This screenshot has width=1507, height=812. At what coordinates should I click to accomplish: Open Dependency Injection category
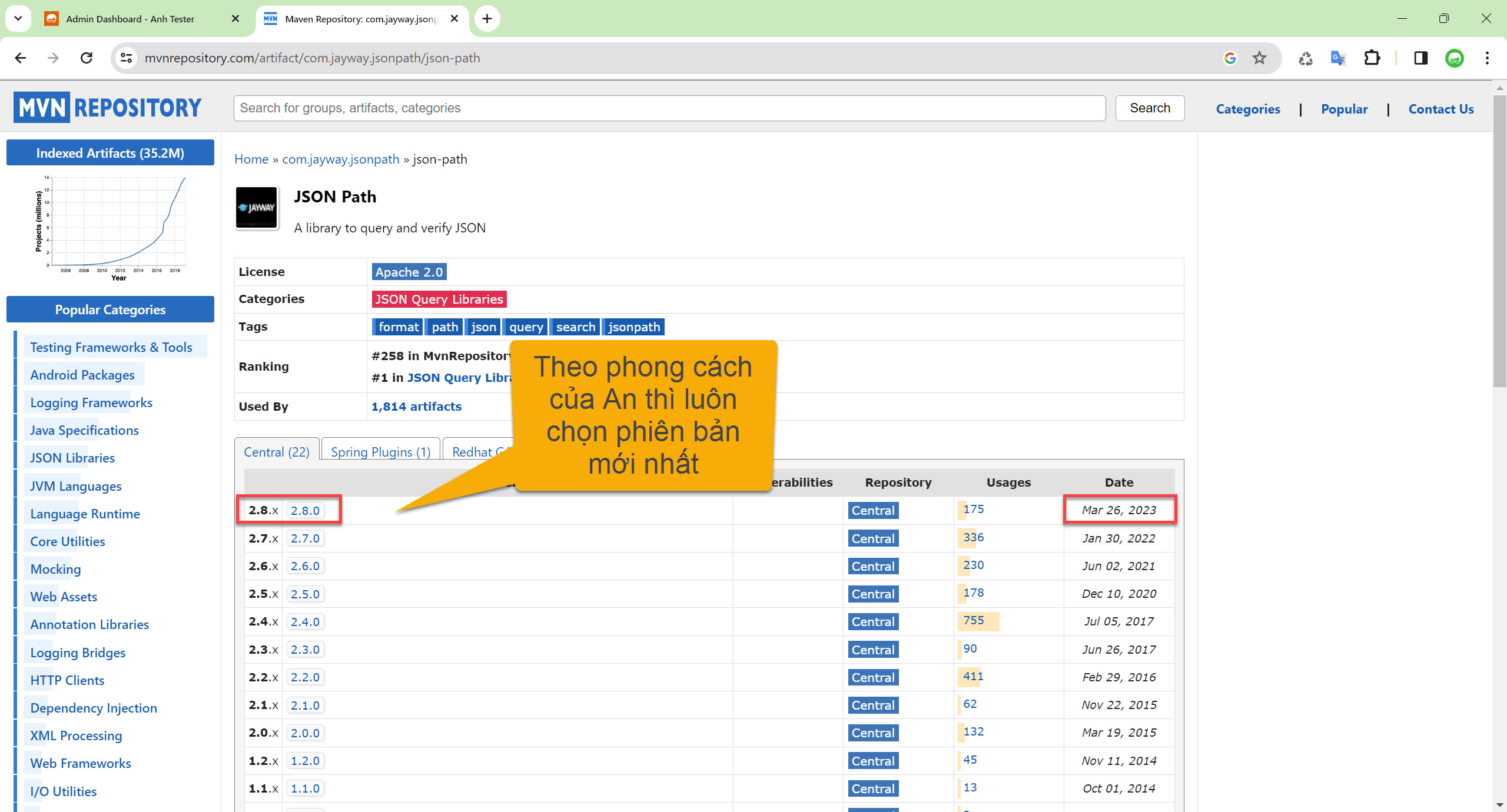[94, 708]
